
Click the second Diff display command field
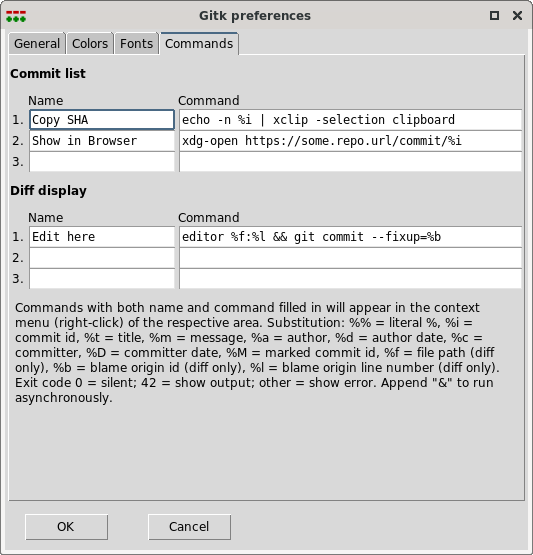[x=350, y=258]
